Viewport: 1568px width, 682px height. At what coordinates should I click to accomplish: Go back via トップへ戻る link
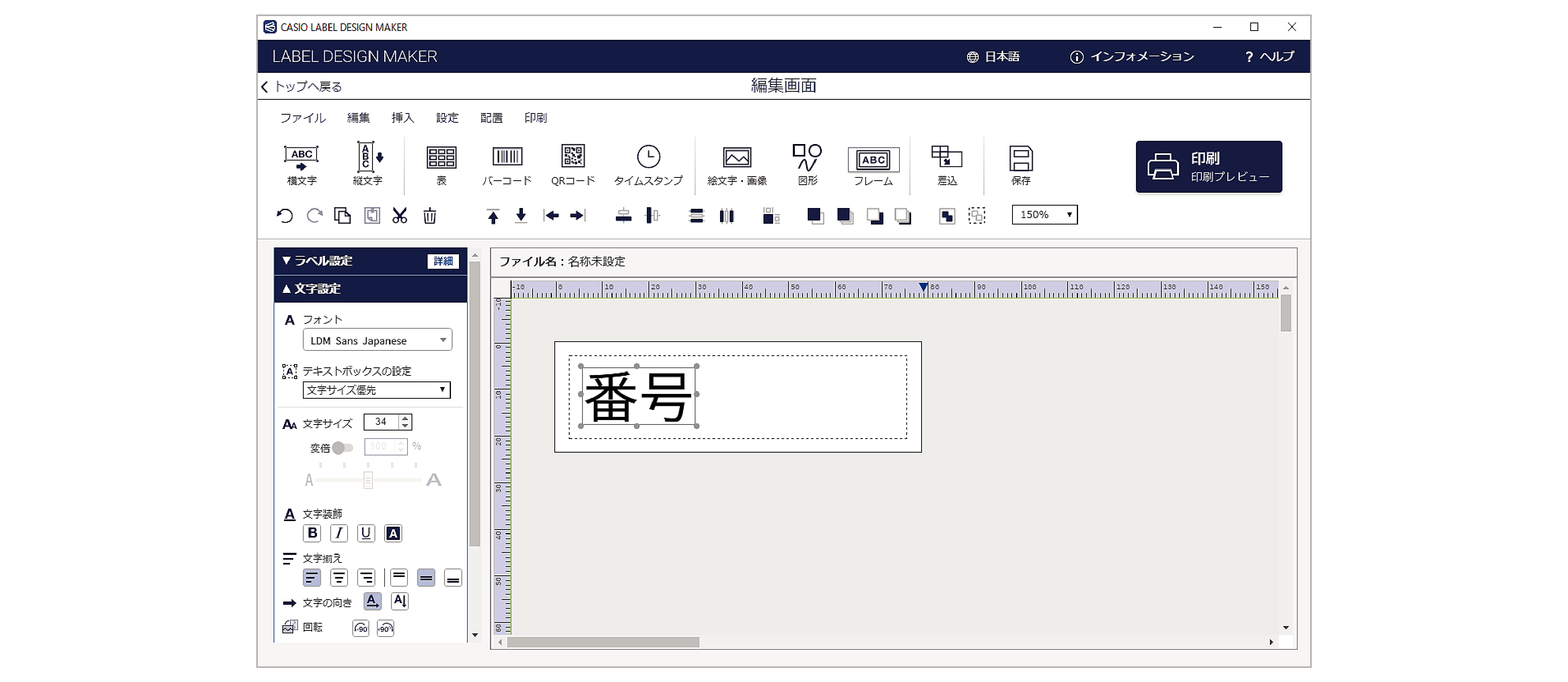tap(302, 87)
